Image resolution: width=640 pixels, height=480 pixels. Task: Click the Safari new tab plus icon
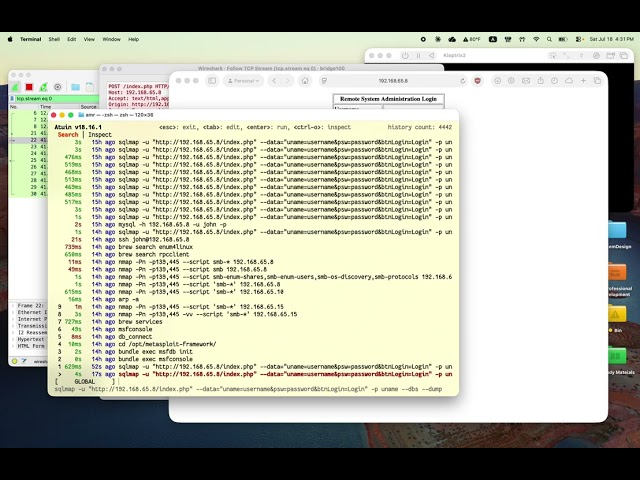583,81
